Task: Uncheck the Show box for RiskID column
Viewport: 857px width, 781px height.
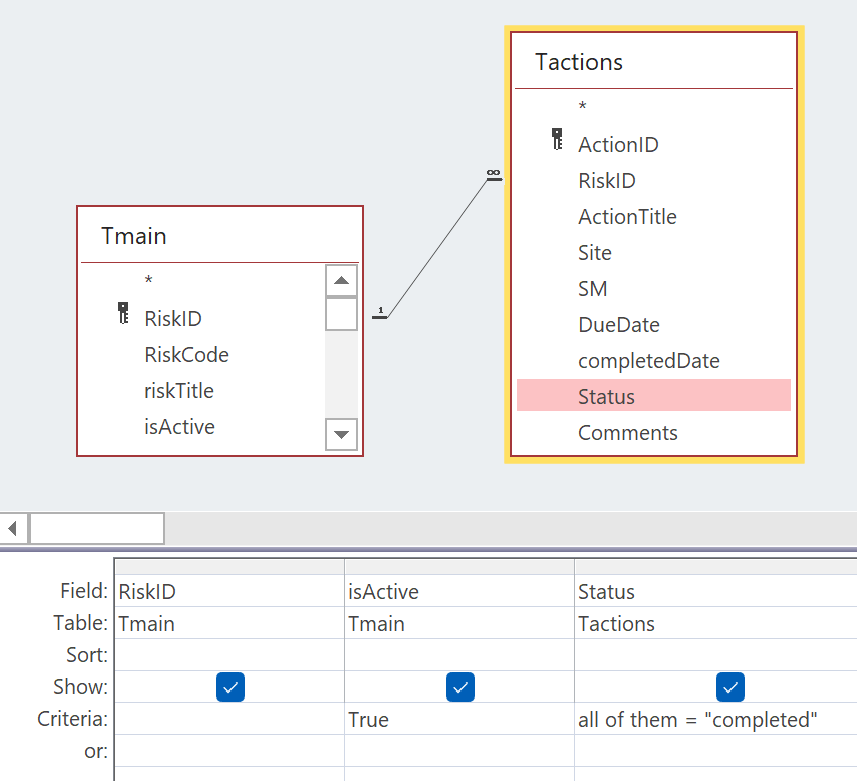Action: coord(230,687)
